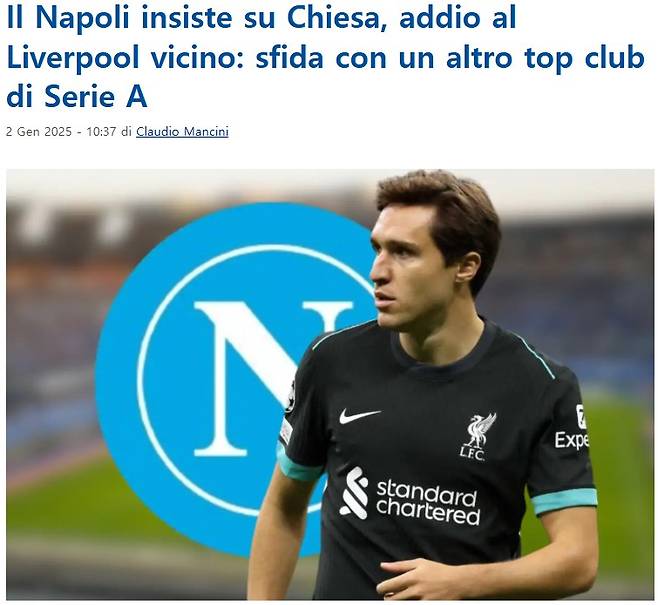658x605 pixels.
Task: Click the Nike swoosh on the shirt
Action: (360, 415)
